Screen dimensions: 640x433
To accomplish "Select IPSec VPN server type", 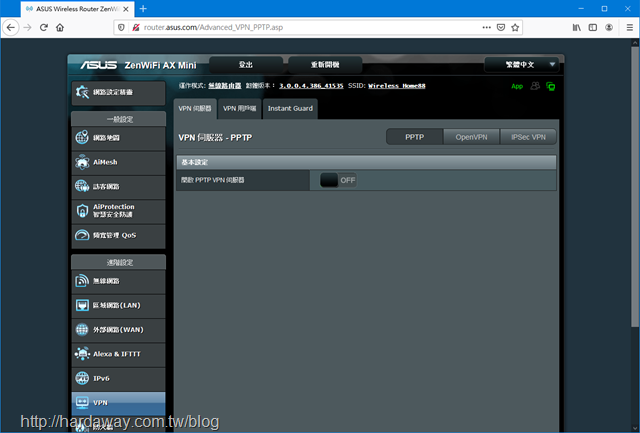I will (528, 137).
